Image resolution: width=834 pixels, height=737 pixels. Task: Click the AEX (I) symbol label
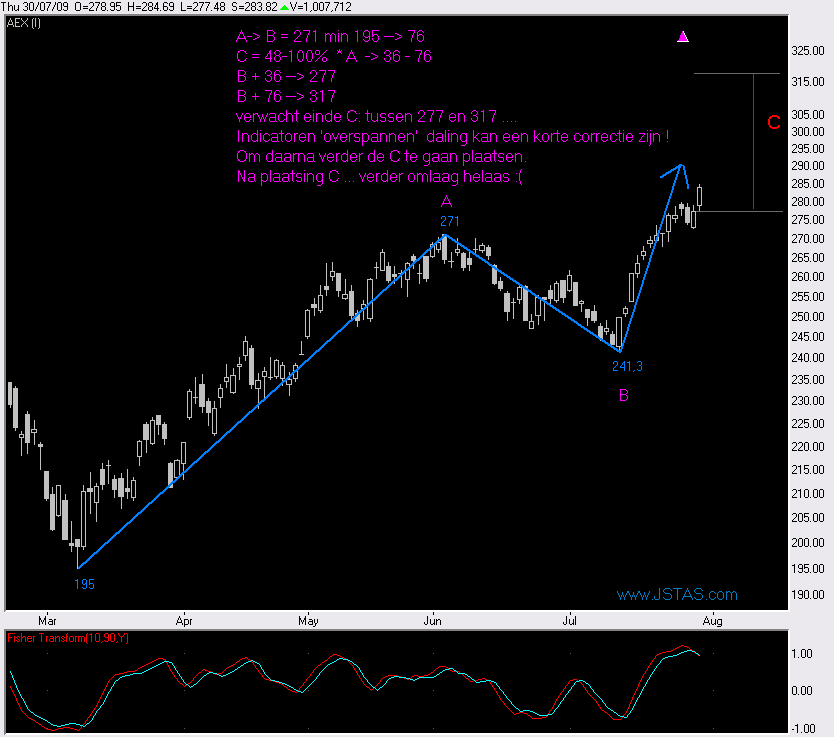[x=22, y=21]
